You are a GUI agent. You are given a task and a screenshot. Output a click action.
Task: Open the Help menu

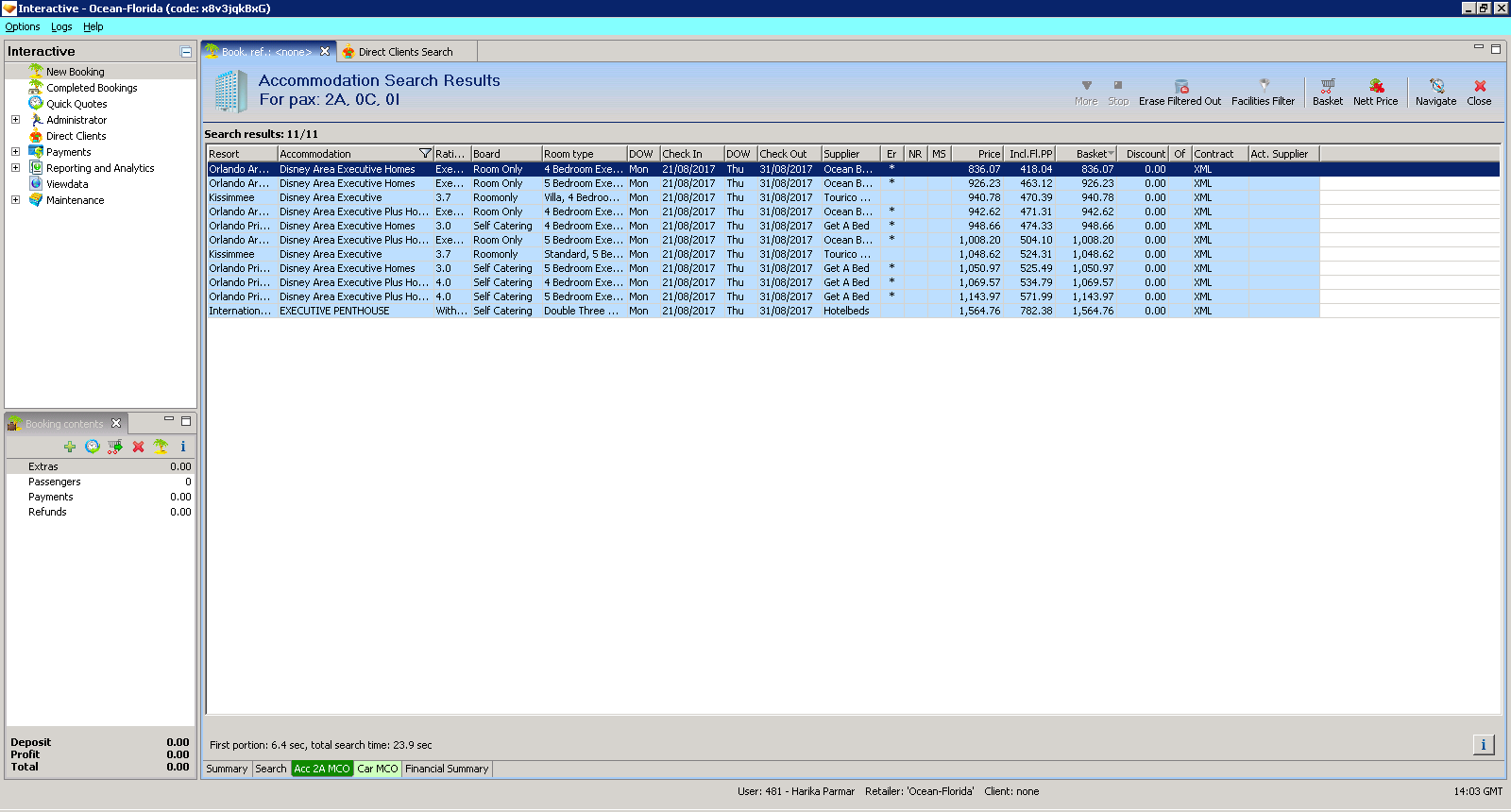click(93, 26)
